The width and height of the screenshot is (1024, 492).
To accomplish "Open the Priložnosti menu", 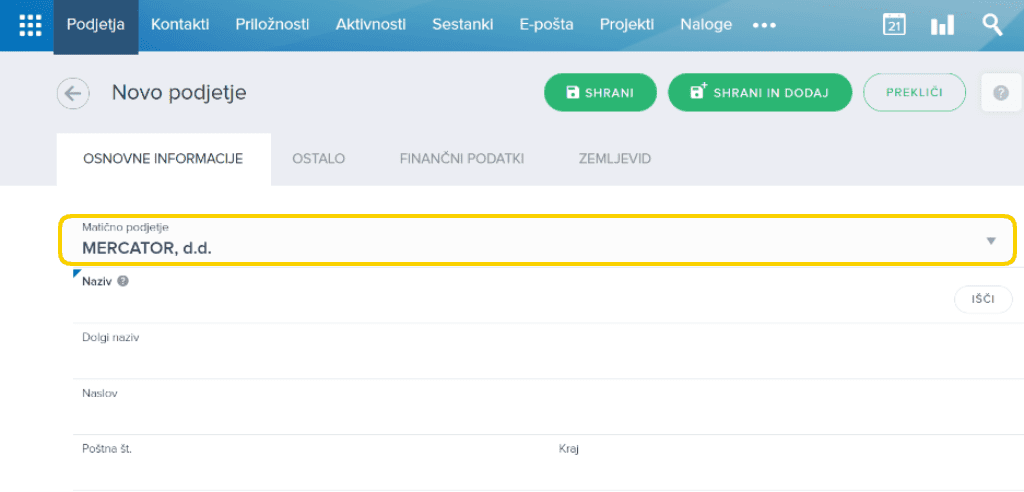I will 272,25.
